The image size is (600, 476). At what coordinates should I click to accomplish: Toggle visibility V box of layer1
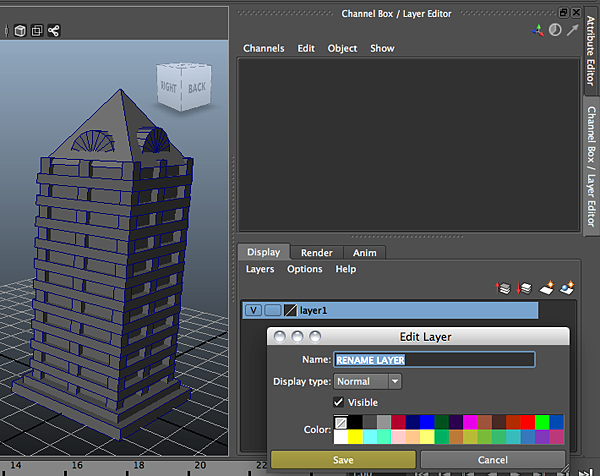tap(253, 310)
